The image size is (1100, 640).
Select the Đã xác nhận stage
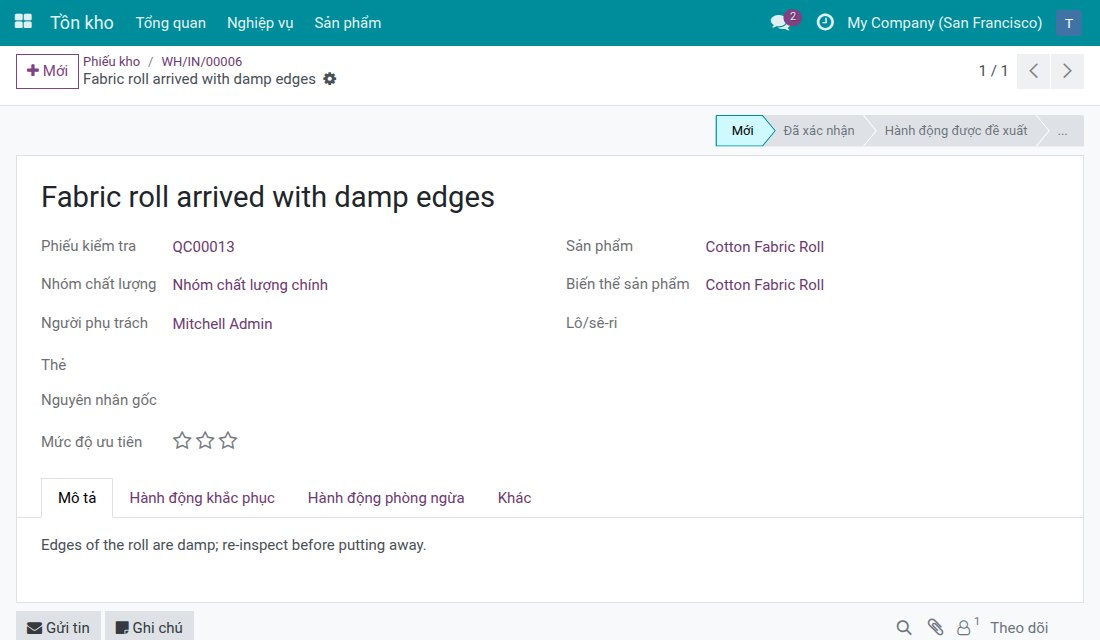point(819,131)
